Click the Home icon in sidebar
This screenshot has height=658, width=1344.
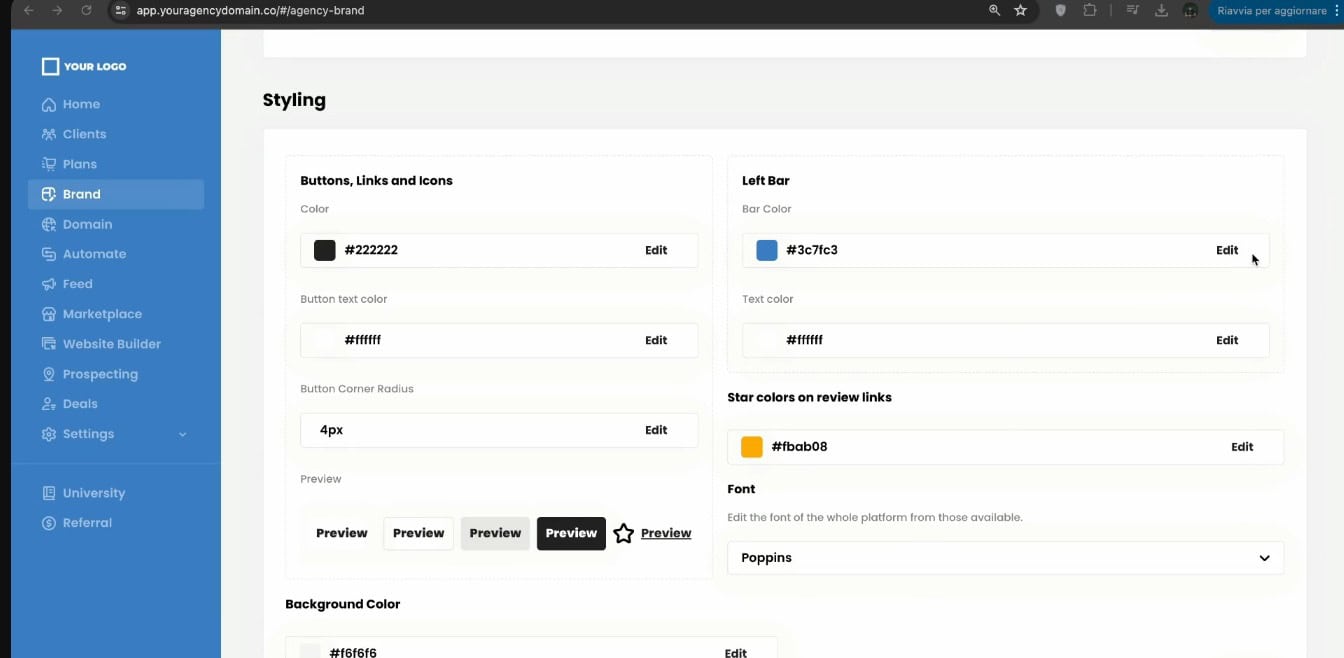click(x=48, y=104)
